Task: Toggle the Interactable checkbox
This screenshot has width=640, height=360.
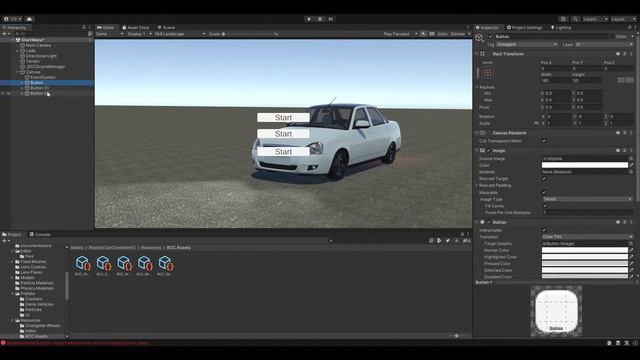Action: click(544, 230)
